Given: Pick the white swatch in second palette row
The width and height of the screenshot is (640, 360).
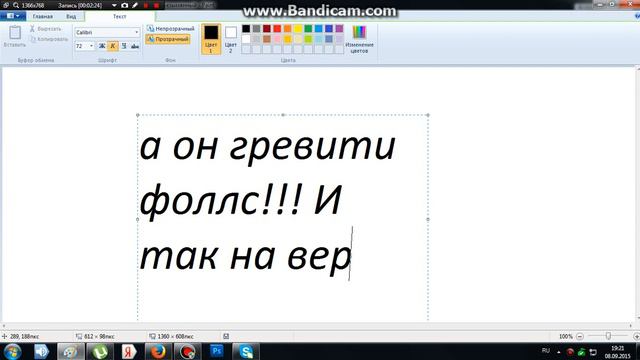Looking at the screenshot, I should coord(246,39).
